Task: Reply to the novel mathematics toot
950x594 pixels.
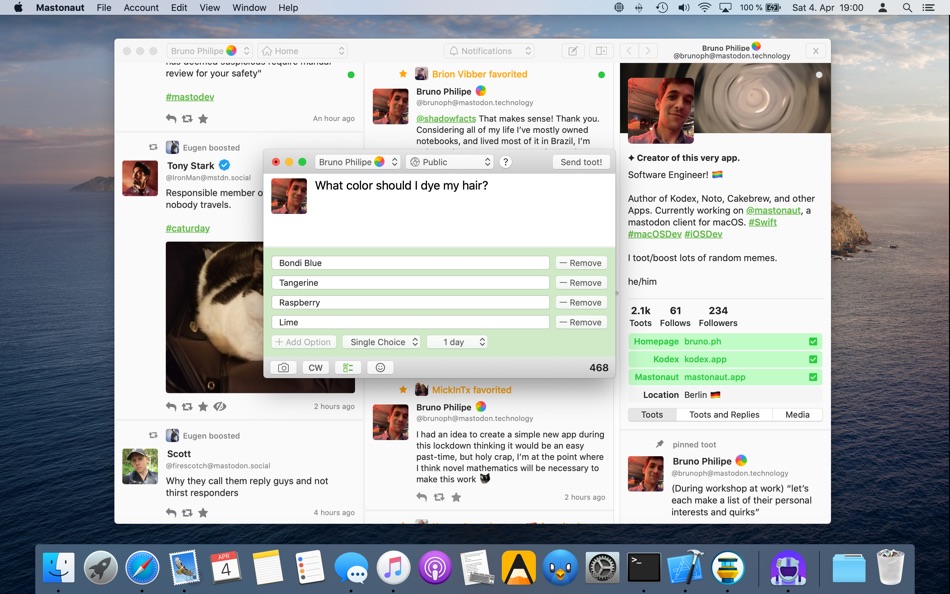Action: point(422,497)
